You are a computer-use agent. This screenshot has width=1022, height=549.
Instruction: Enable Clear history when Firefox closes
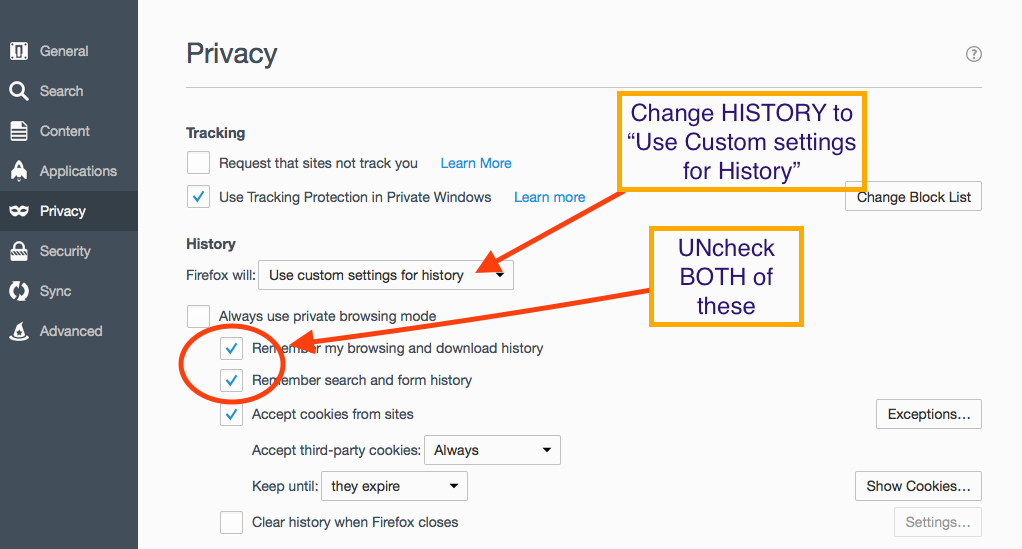coord(231,522)
